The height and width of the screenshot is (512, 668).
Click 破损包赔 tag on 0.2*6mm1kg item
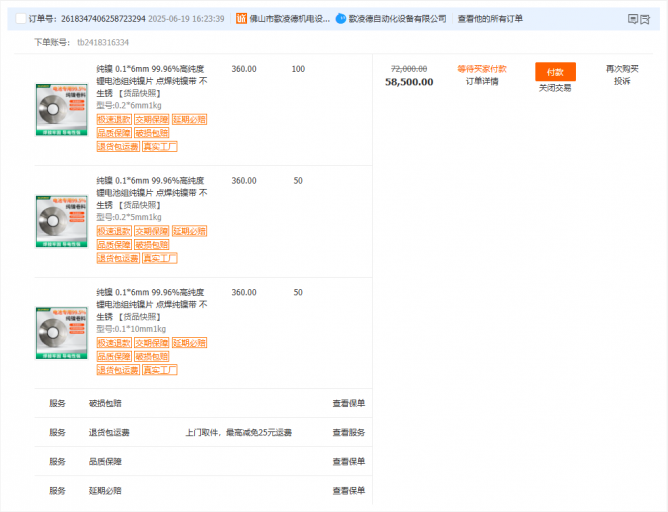[x=152, y=133]
